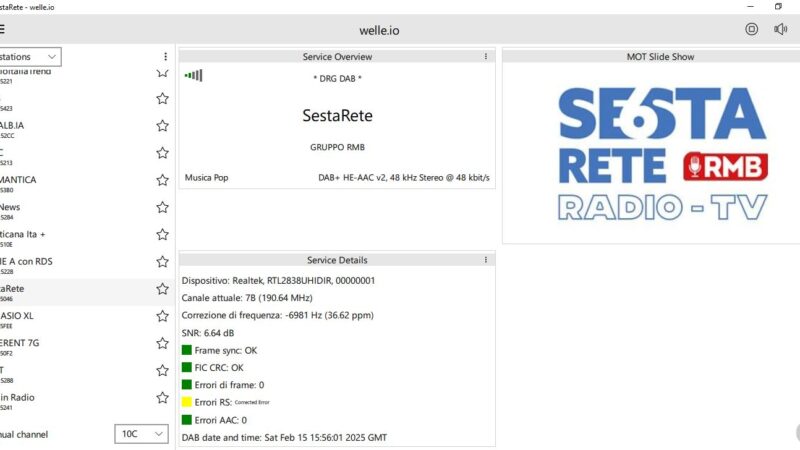Favorite the station ending in A con RDS
This screenshot has width=800, height=450.
click(162, 262)
